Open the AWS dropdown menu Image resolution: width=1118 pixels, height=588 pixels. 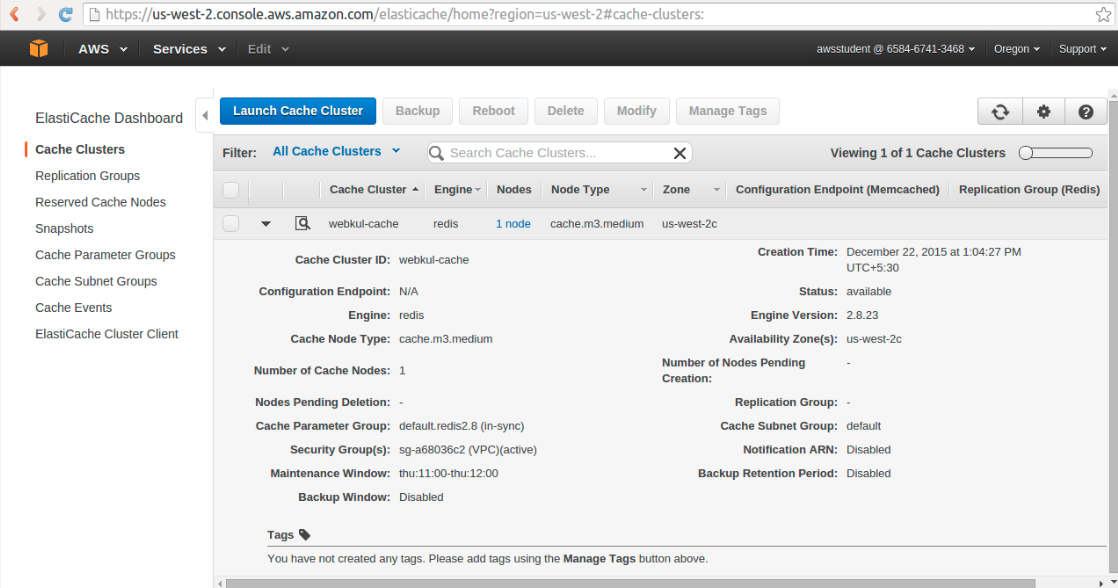pos(103,48)
